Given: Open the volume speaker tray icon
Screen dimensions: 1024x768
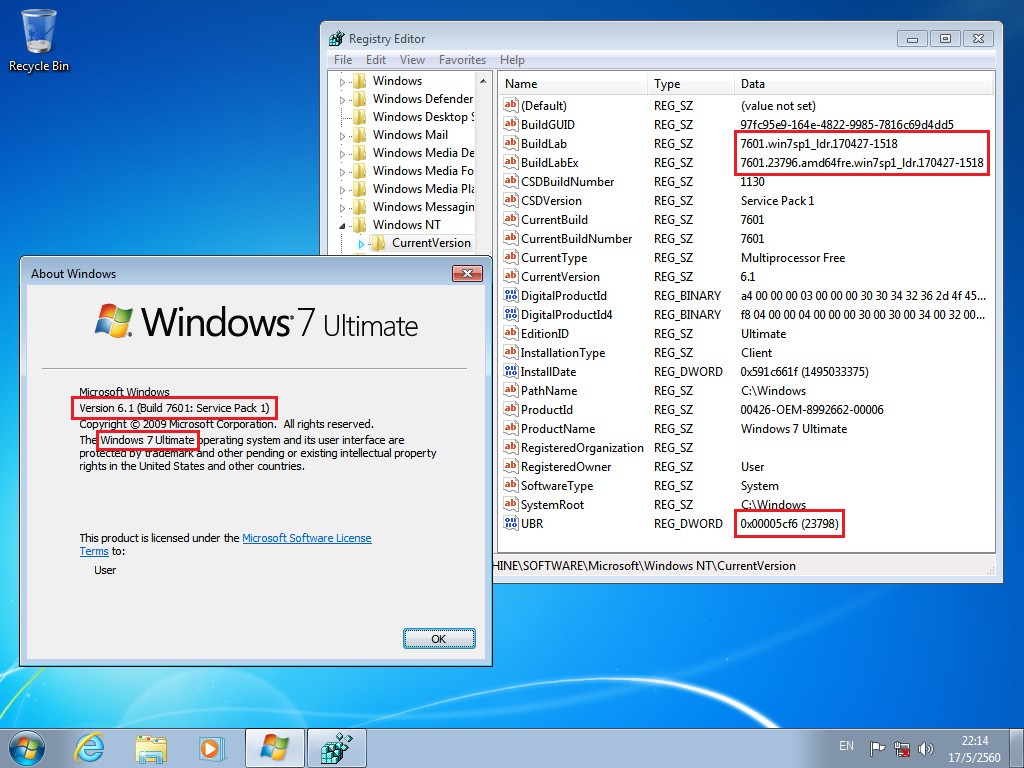Looking at the screenshot, I should tap(925, 748).
